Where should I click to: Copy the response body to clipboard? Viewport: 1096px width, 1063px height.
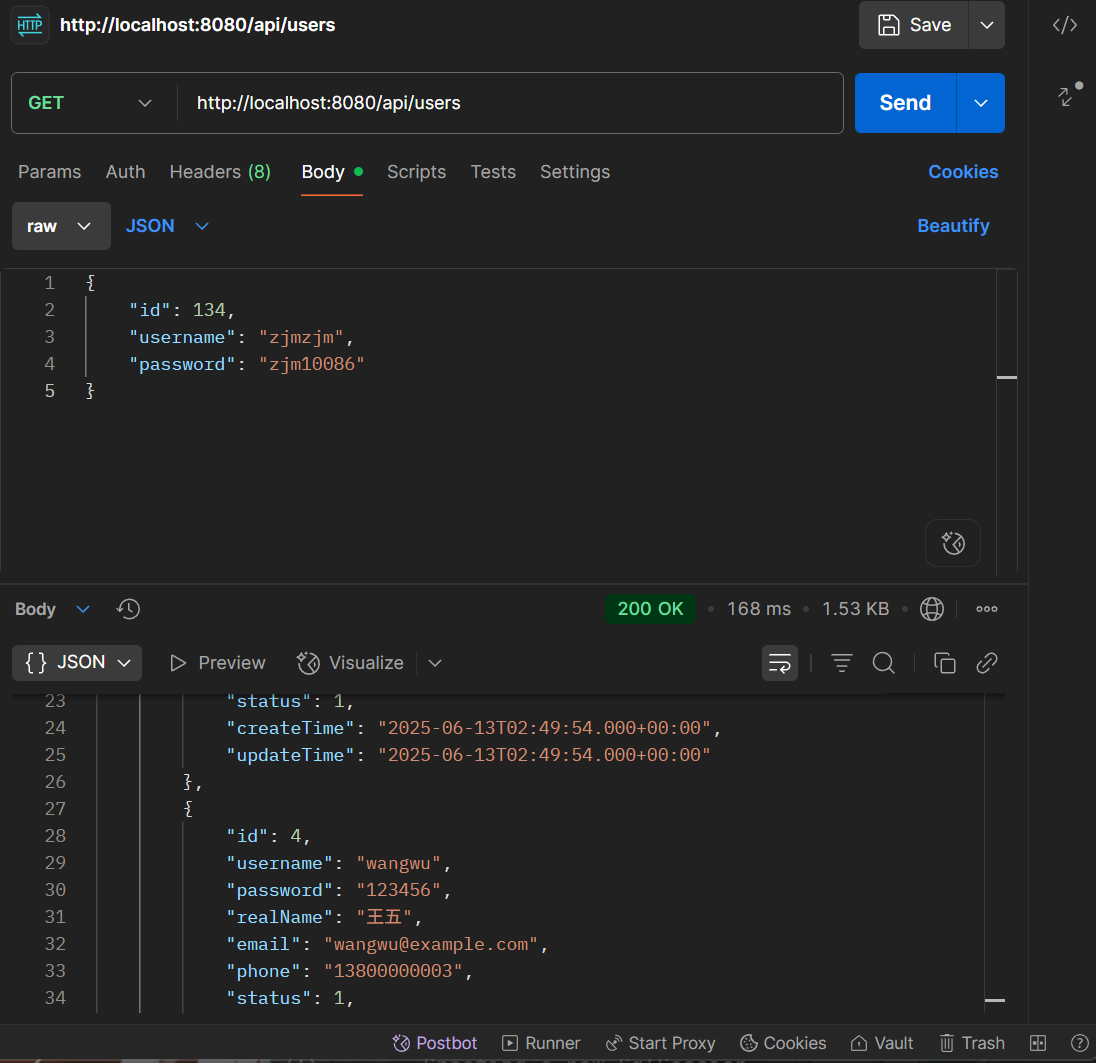(x=944, y=663)
